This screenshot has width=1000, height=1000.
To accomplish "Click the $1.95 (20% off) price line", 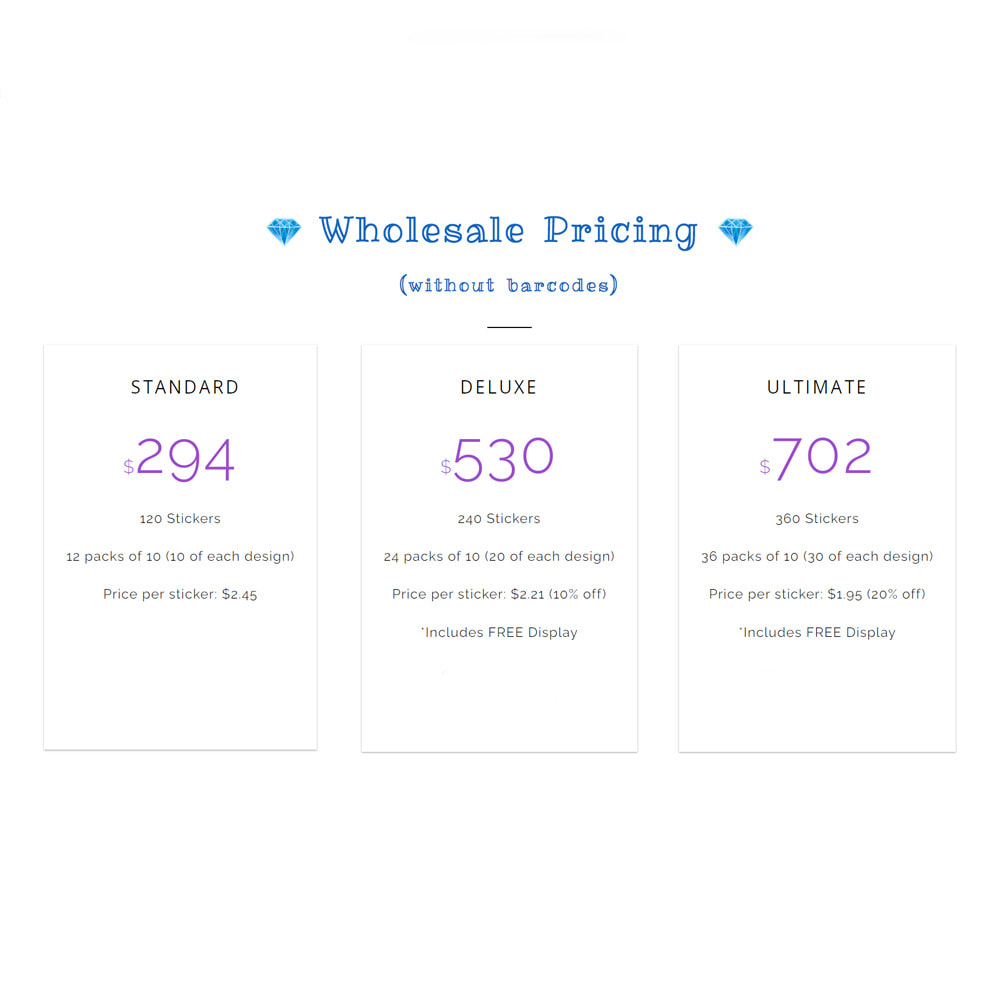I will pyautogui.click(x=817, y=594).
